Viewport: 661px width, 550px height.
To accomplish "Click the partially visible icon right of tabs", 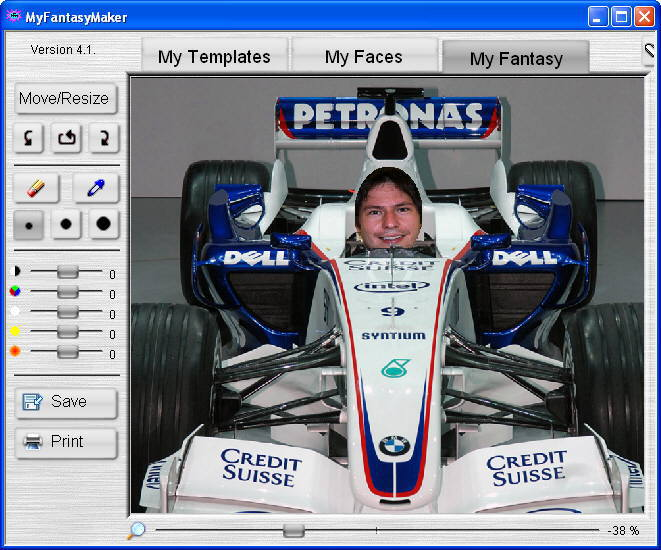I will (x=649, y=53).
